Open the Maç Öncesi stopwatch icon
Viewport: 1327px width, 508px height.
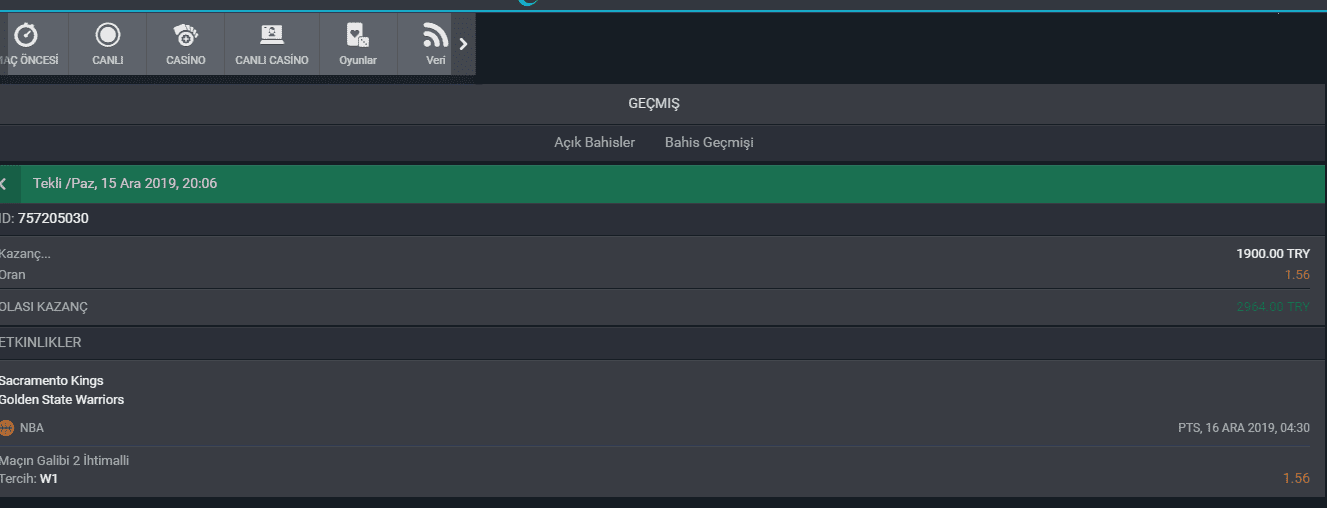[27, 36]
